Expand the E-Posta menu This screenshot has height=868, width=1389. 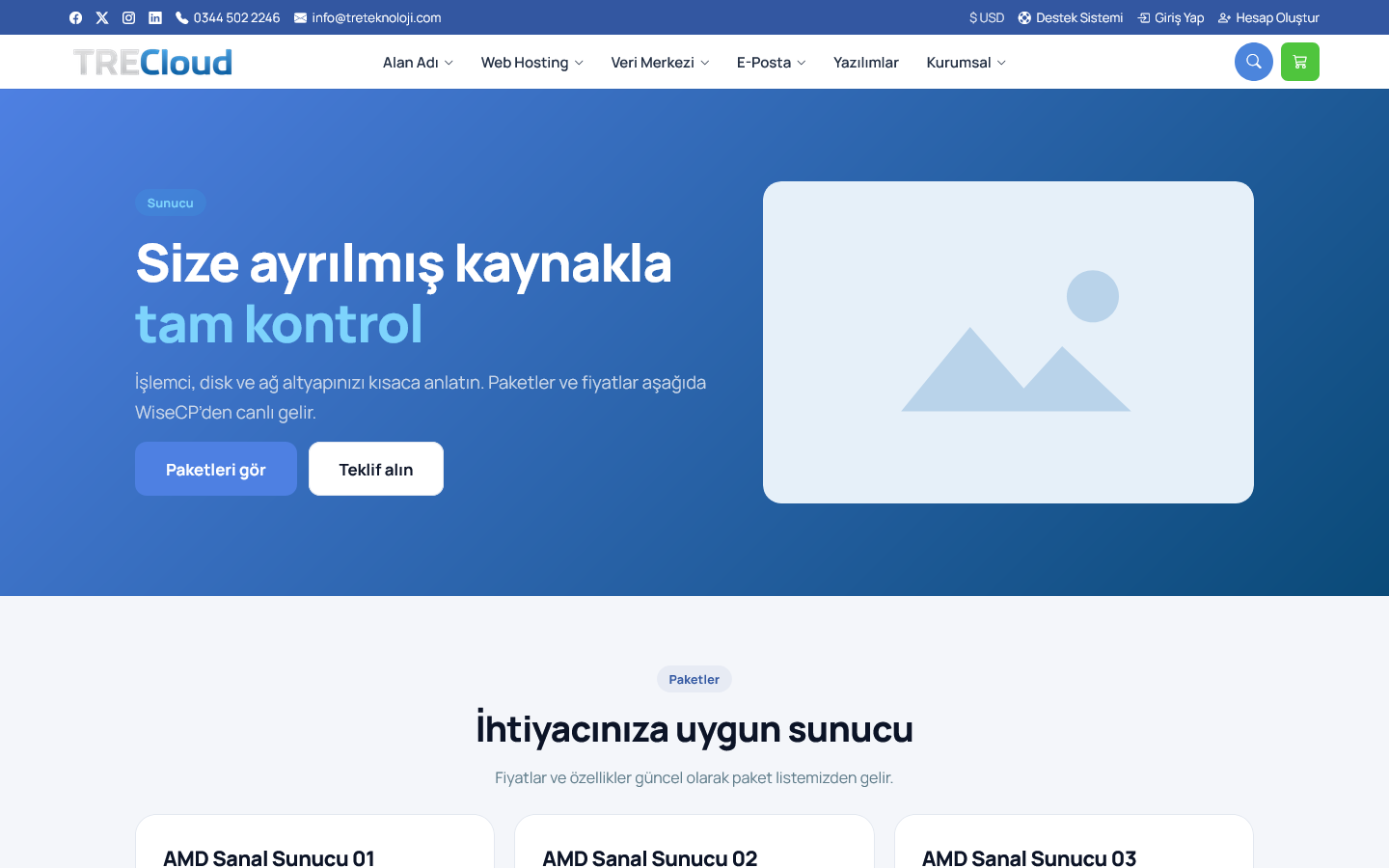click(x=771, y=62)
